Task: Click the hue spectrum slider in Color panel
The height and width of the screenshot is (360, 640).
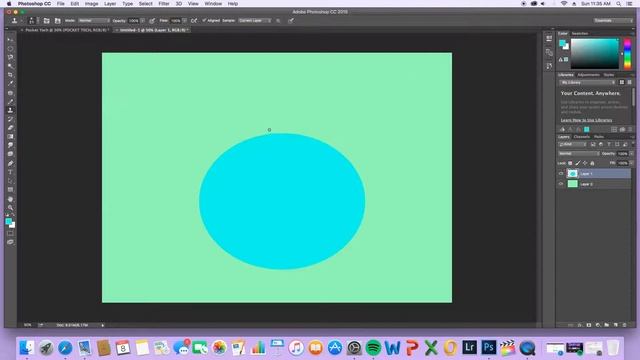Action: [627, 53]
